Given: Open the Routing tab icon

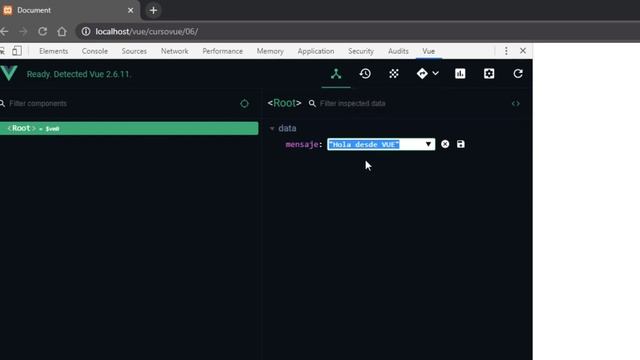Looking at the screenshot, I should tap(422, 74).
